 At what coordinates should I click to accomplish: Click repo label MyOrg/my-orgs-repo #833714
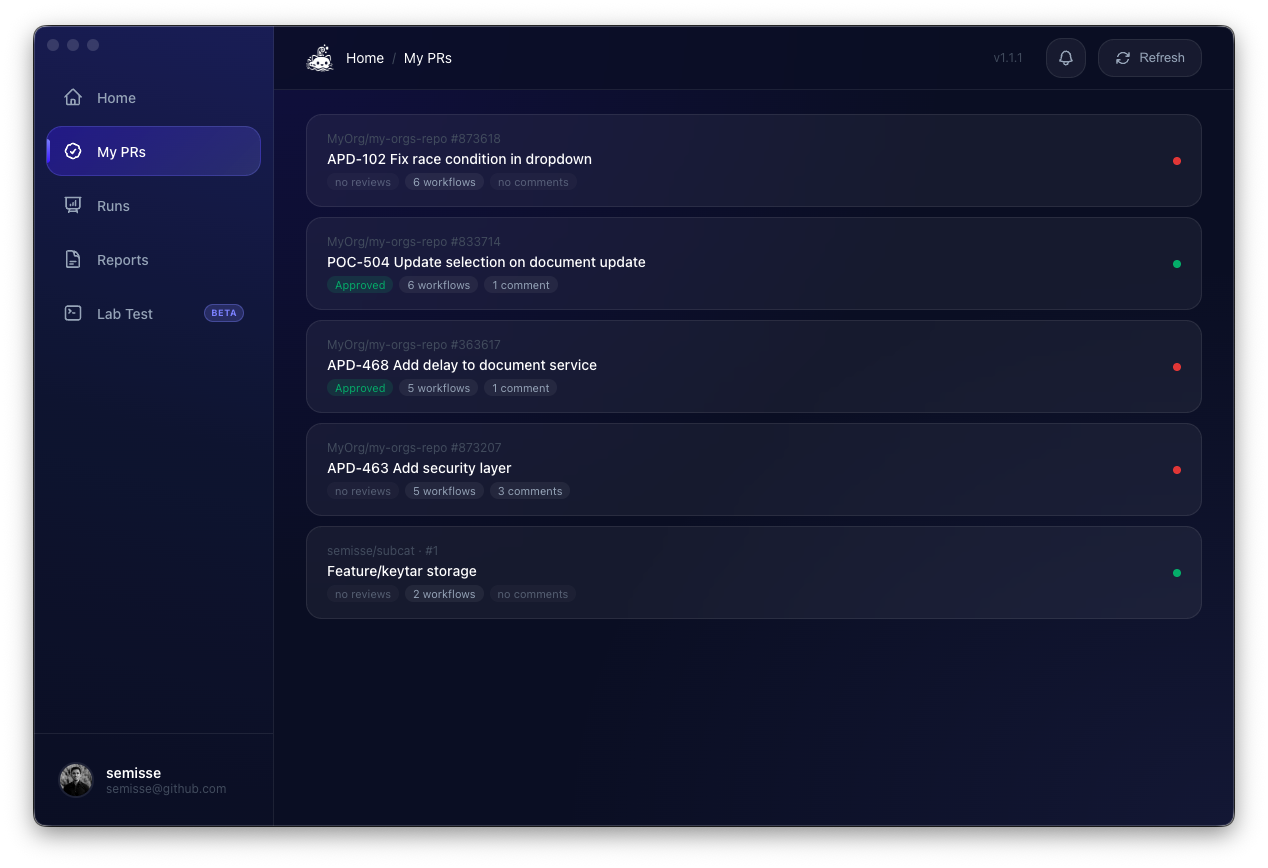click(x=414, y=242)
